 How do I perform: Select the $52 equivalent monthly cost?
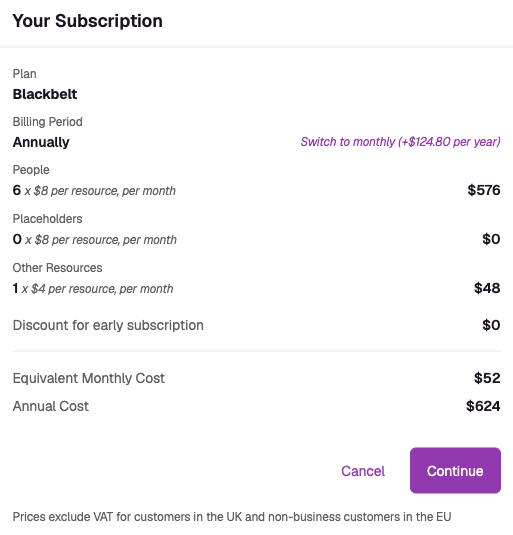(x=487, y=378)
